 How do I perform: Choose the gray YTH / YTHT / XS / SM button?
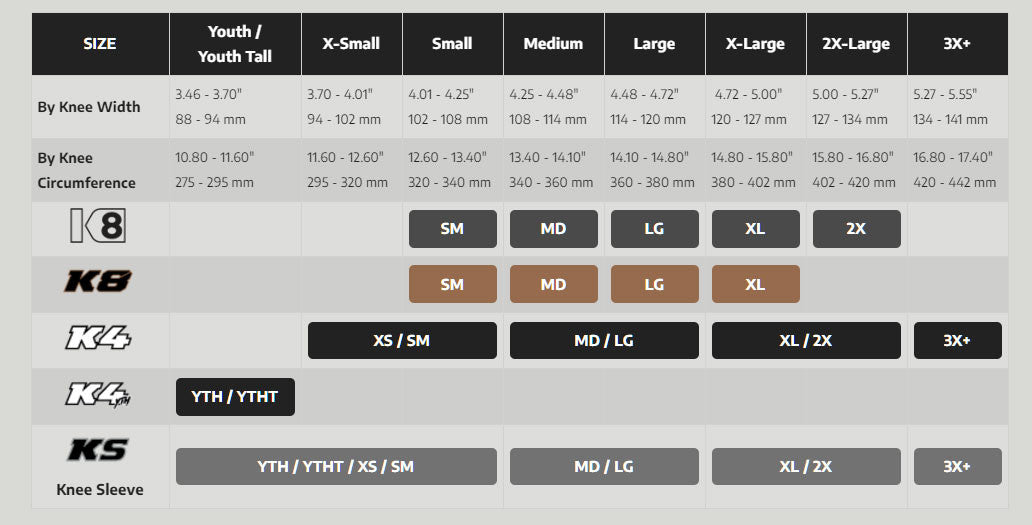pos(336,466)
